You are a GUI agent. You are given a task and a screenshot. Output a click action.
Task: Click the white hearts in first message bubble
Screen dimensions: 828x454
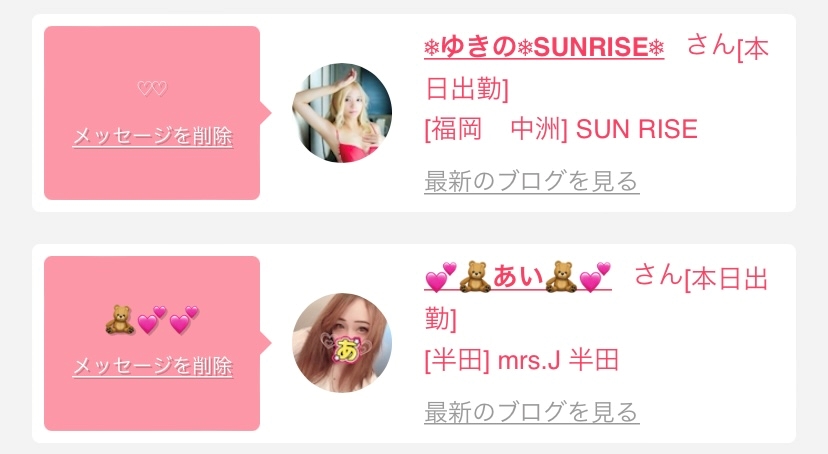click(152, 88)
